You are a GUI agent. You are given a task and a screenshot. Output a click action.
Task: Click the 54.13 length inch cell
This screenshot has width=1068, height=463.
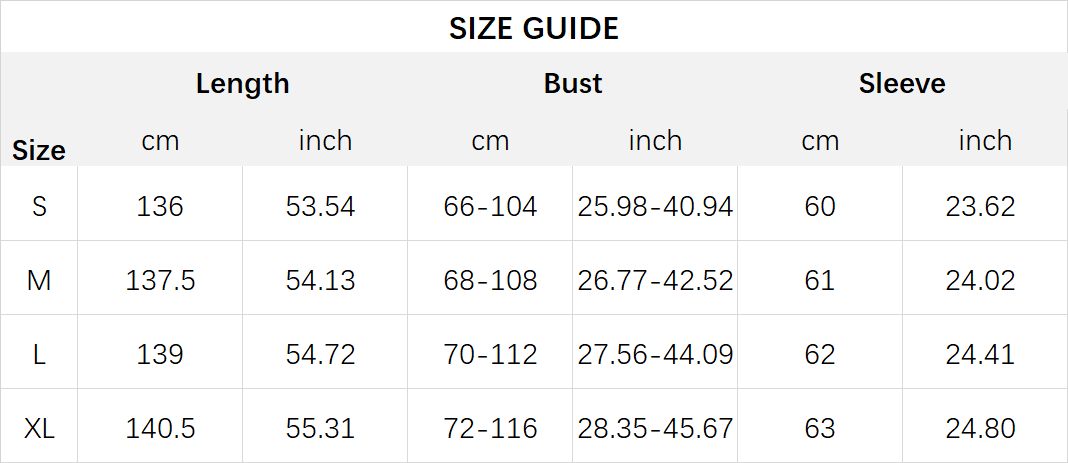(320, 281)
